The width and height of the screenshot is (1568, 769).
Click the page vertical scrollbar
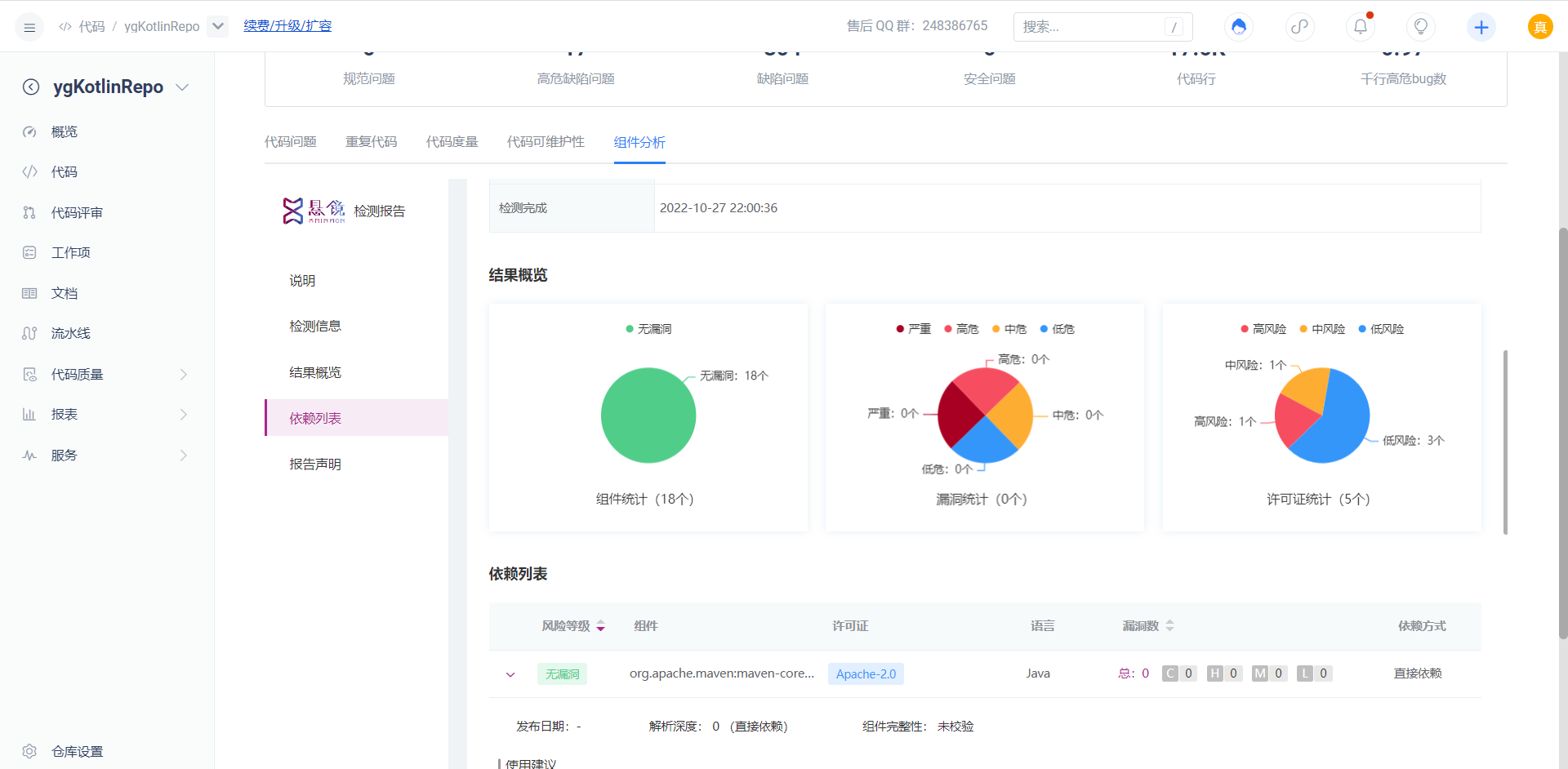coord(1563,433)
